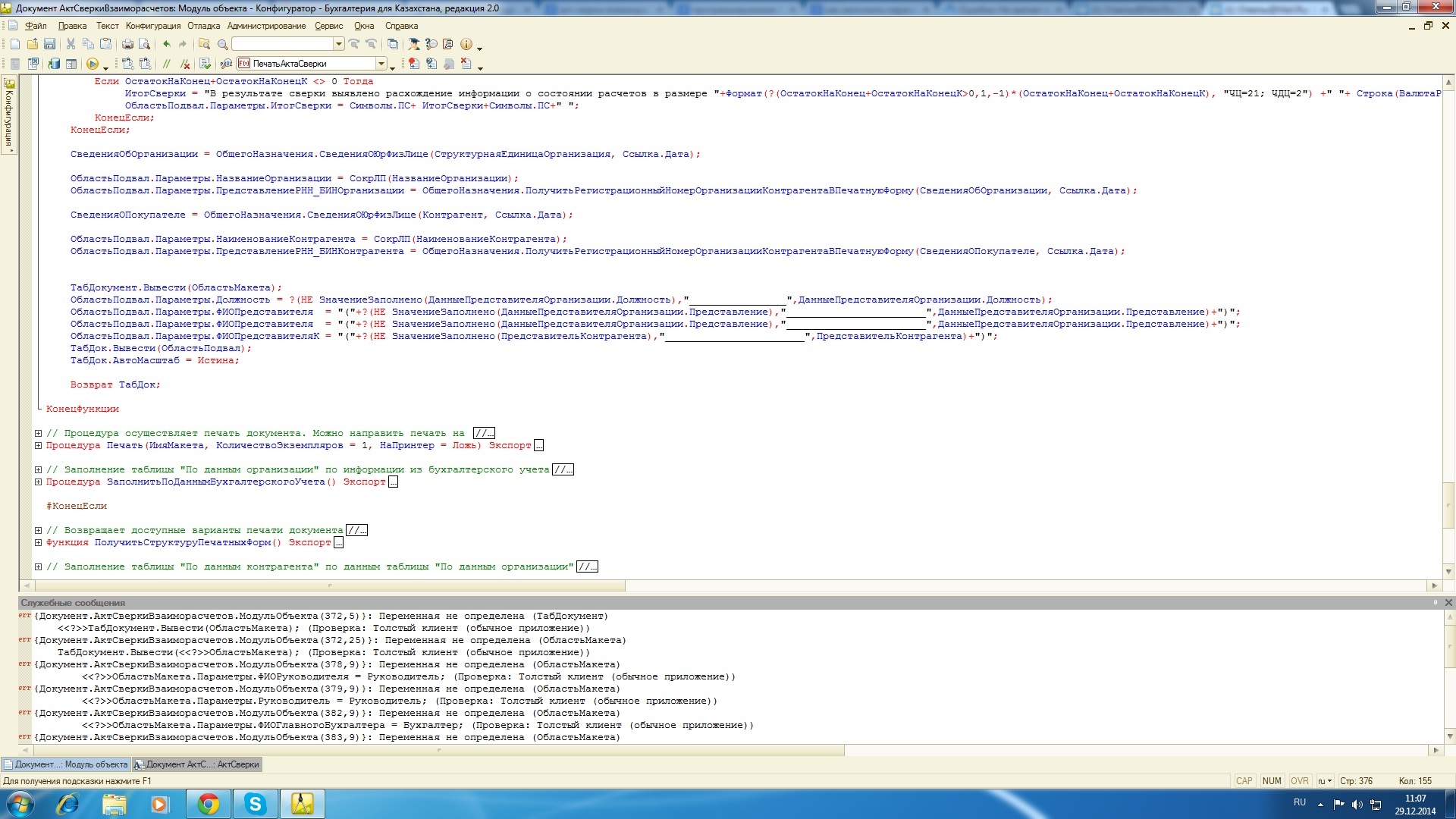The height and width of the screenshot is (819, 1456).
Task: Expand Процедура ЗаполнитьПоДаннымБухгалтерскогоУчета block
Action: point(38,482)
